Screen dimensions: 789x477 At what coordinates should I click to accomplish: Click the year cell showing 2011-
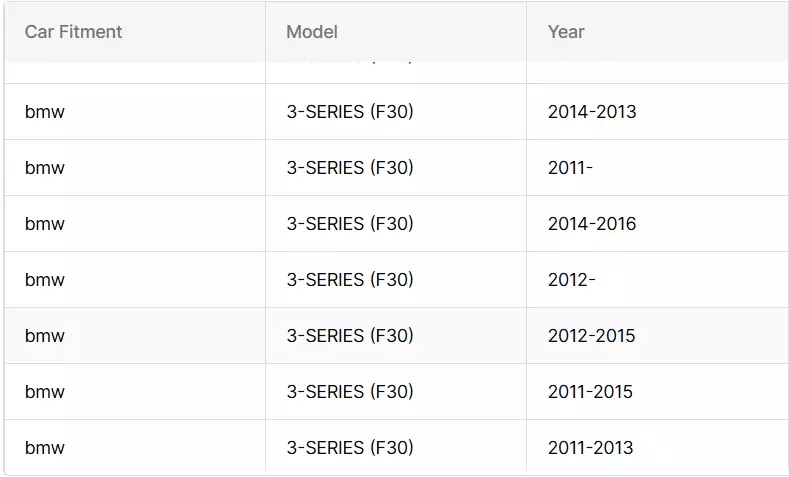(x=570, y=168)
